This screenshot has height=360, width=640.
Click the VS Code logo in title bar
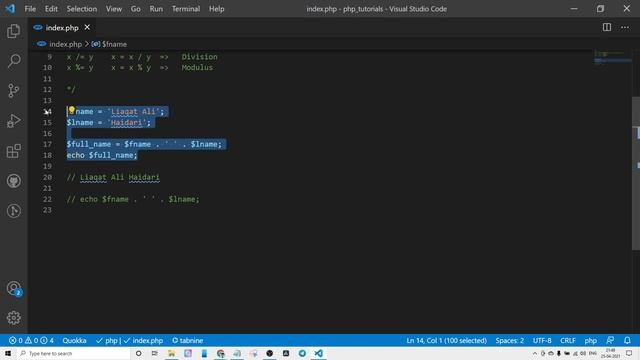10,9
